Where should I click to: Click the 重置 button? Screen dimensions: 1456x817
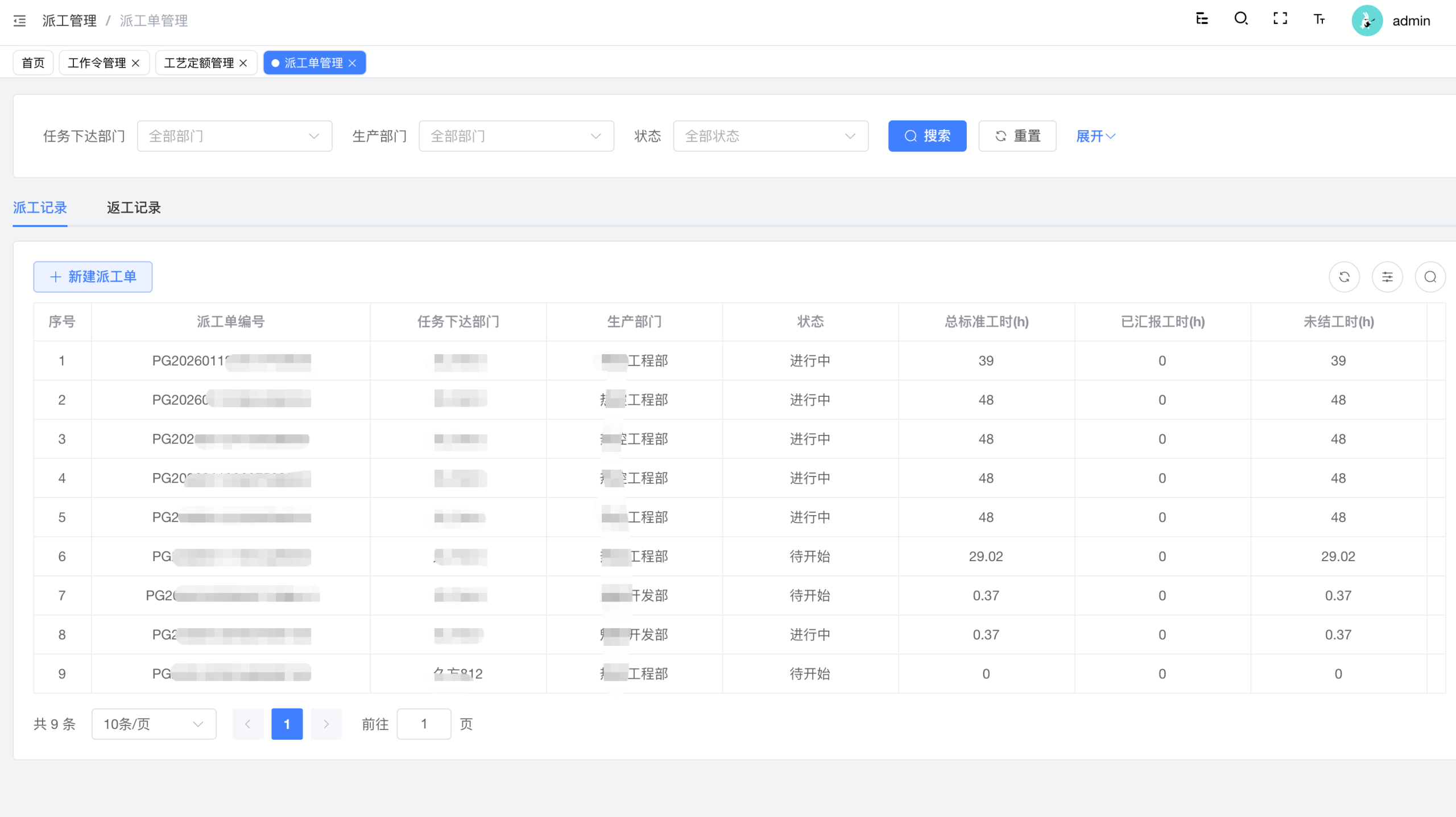point(1017,136)
